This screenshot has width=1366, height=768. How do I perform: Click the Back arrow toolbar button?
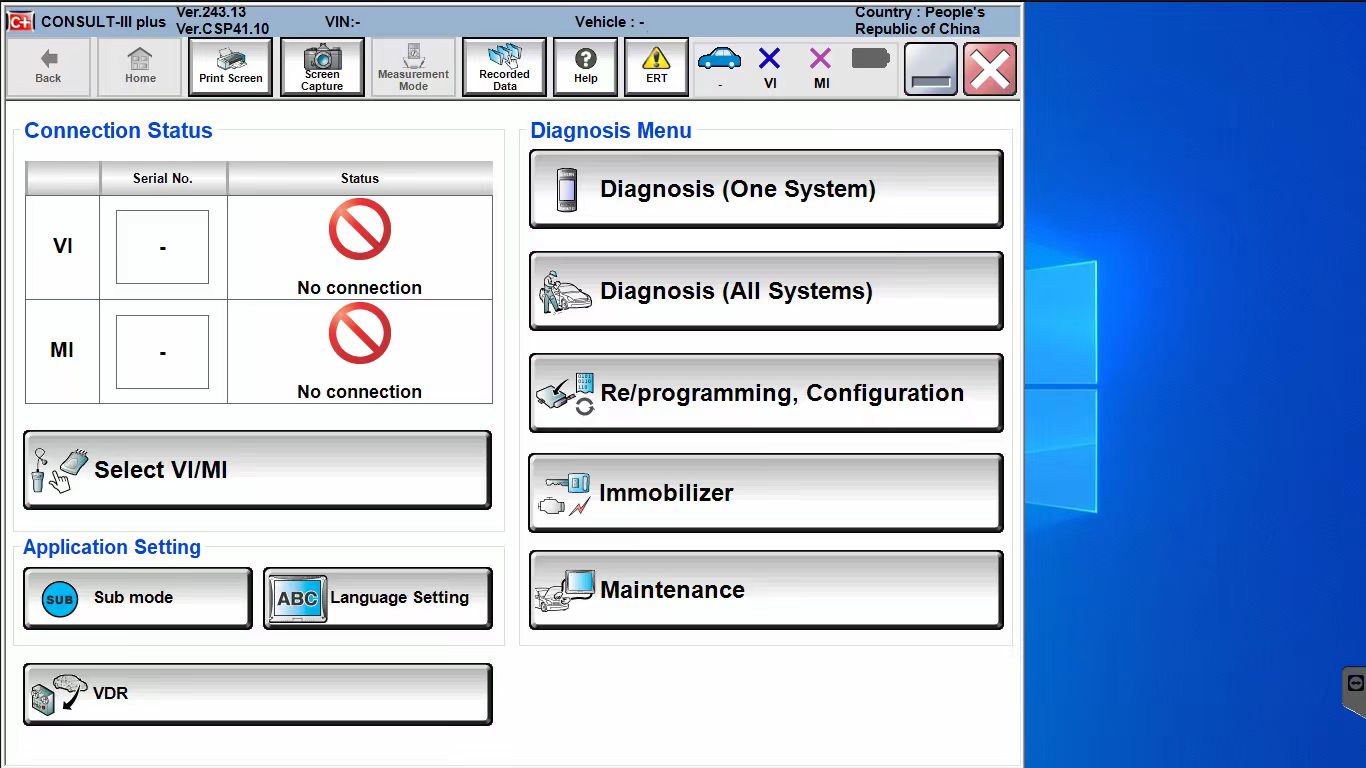click(x=48, y=67)
